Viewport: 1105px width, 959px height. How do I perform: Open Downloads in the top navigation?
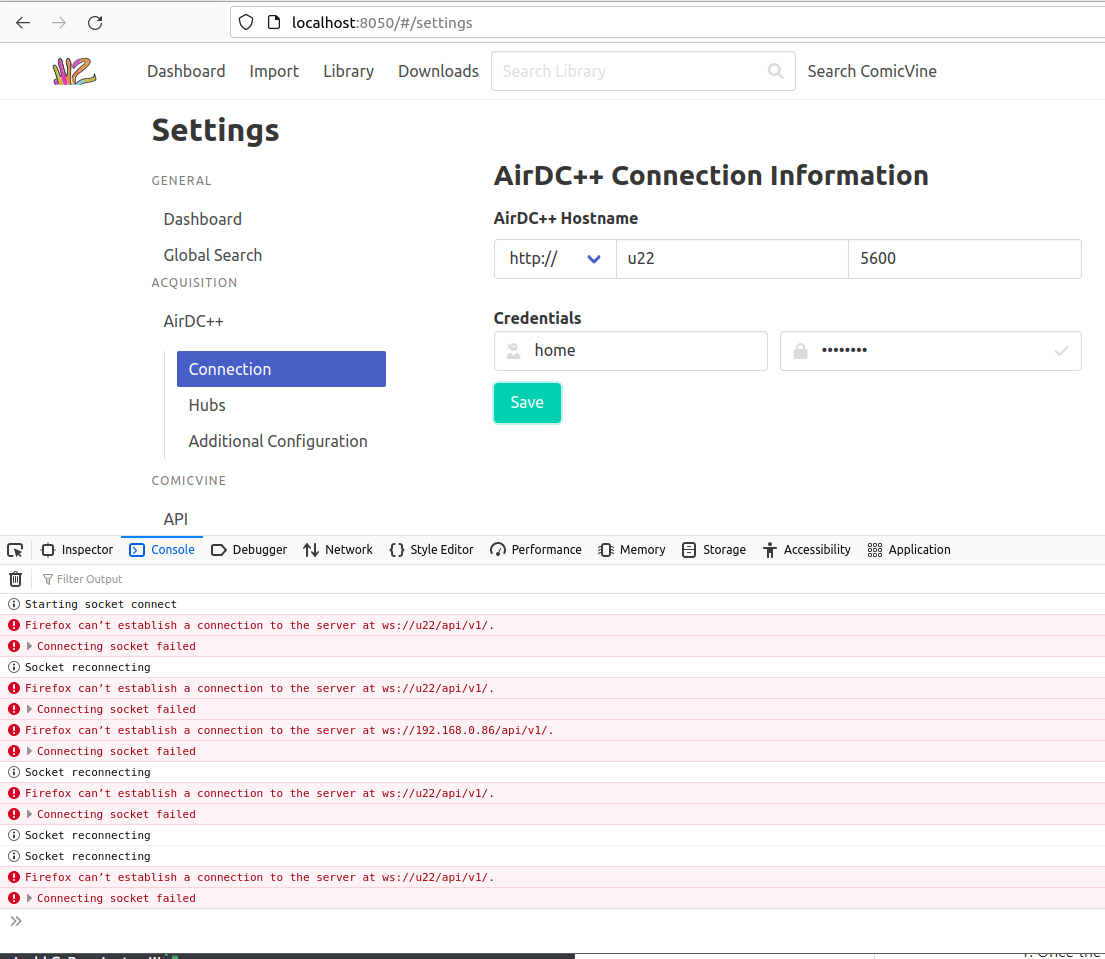click(x=438, y=71)
